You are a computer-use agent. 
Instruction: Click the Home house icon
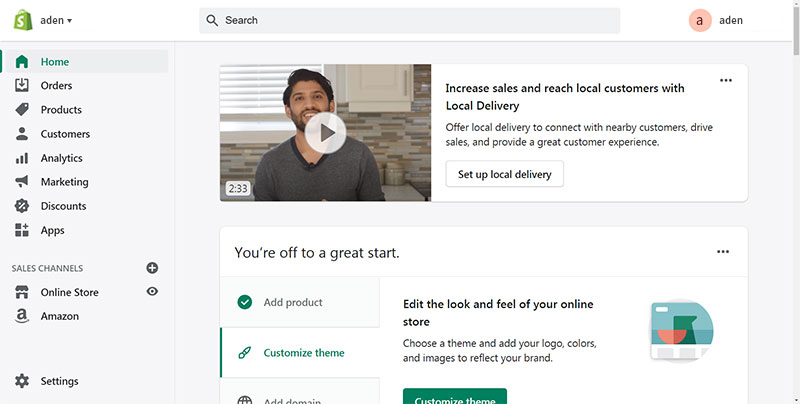pyautogui.click(x=22, y=62)
